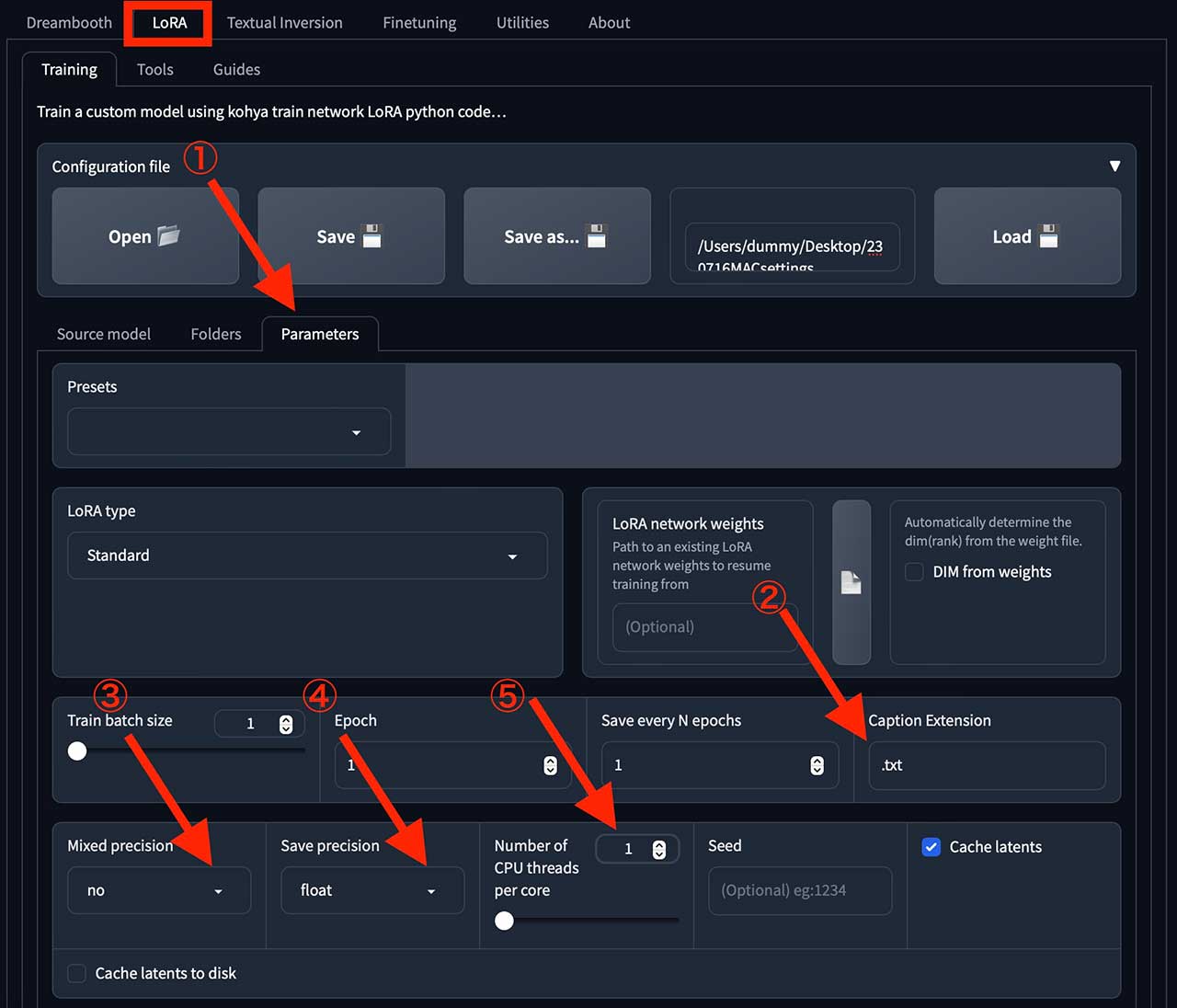Screen dimensions: 1177x1008
Task: Open the Source model tab
Action: pyautogui.click(x=104, y=334)
